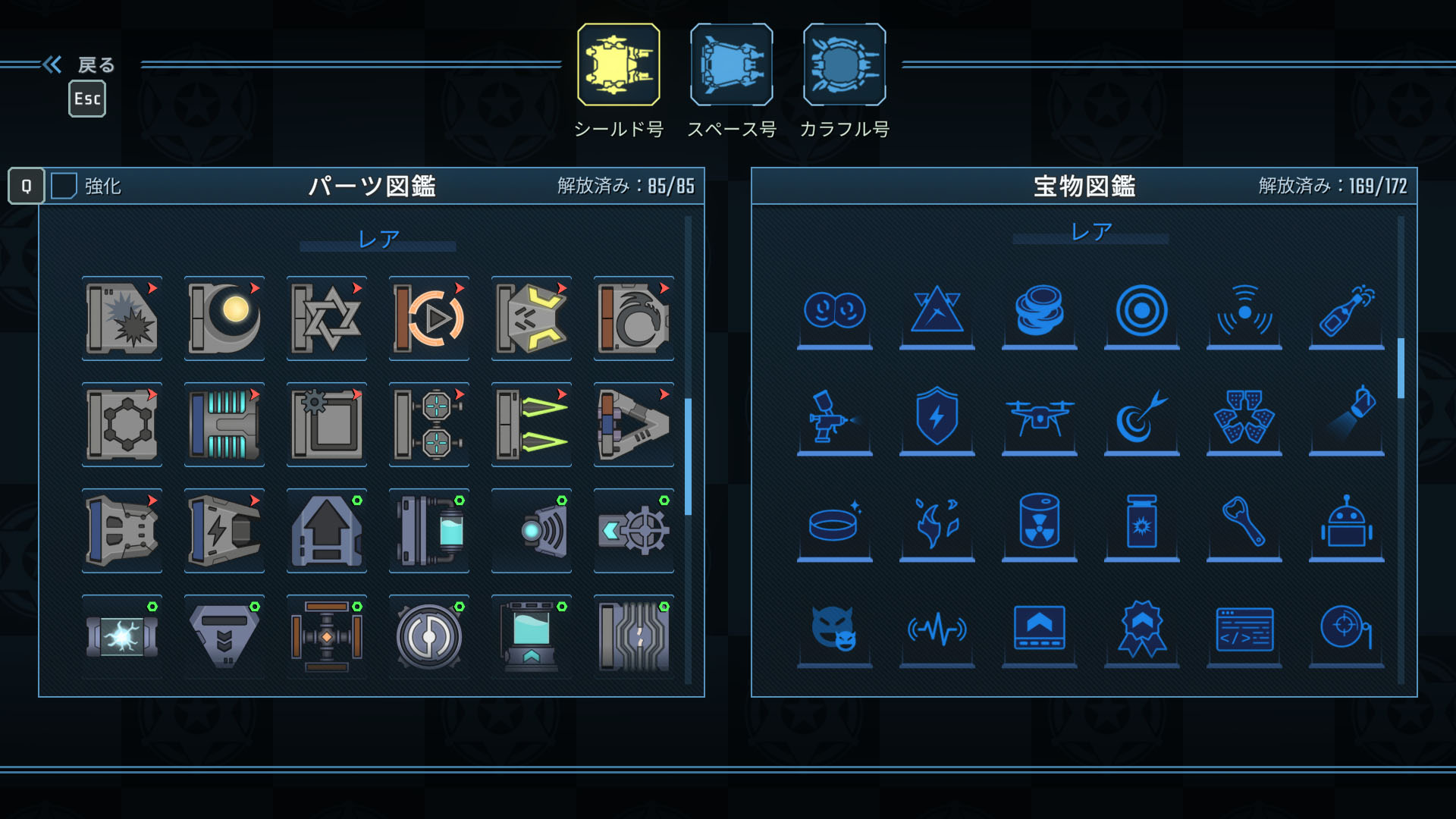Viewport: 1456px width, 819px height.
Task: Select the シールド号 ship tab
Action: (x=618, y=64)
